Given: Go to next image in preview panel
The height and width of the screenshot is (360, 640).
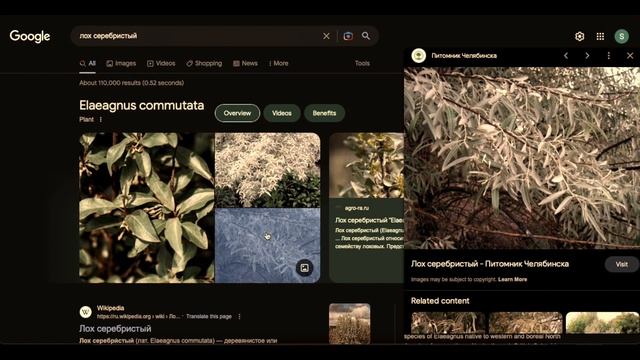Looking at the screenshot, I should point(587,56).
